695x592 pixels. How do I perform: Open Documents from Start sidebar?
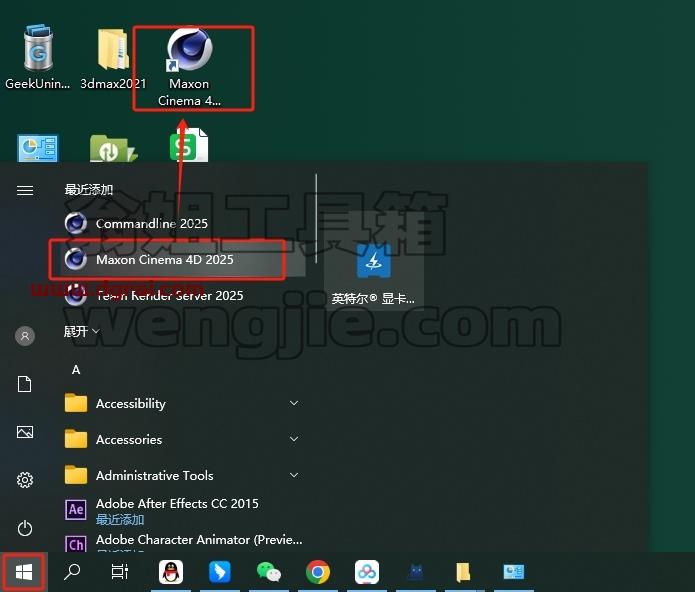coord(24,384)
